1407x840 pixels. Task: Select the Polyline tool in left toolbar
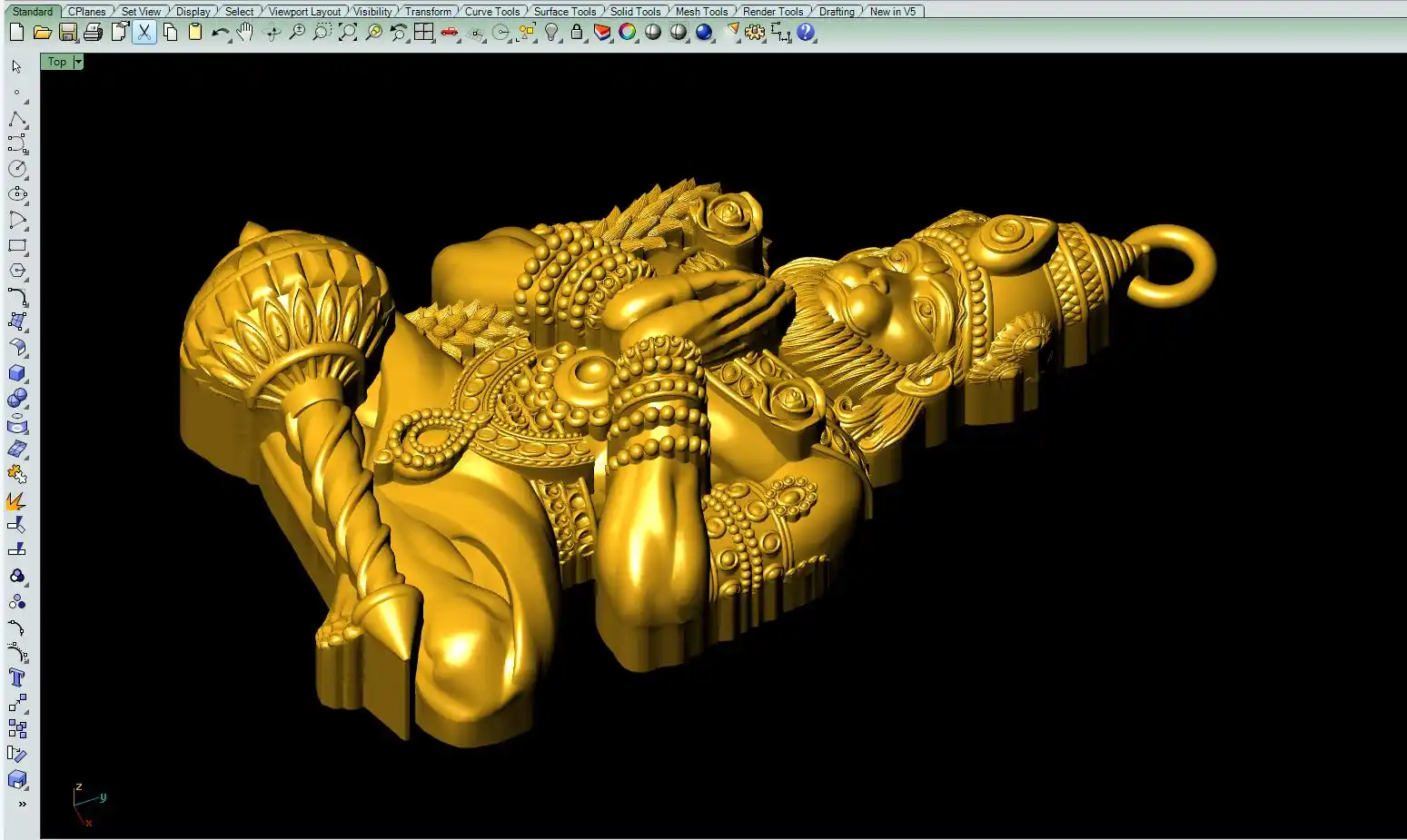[17, 120]
